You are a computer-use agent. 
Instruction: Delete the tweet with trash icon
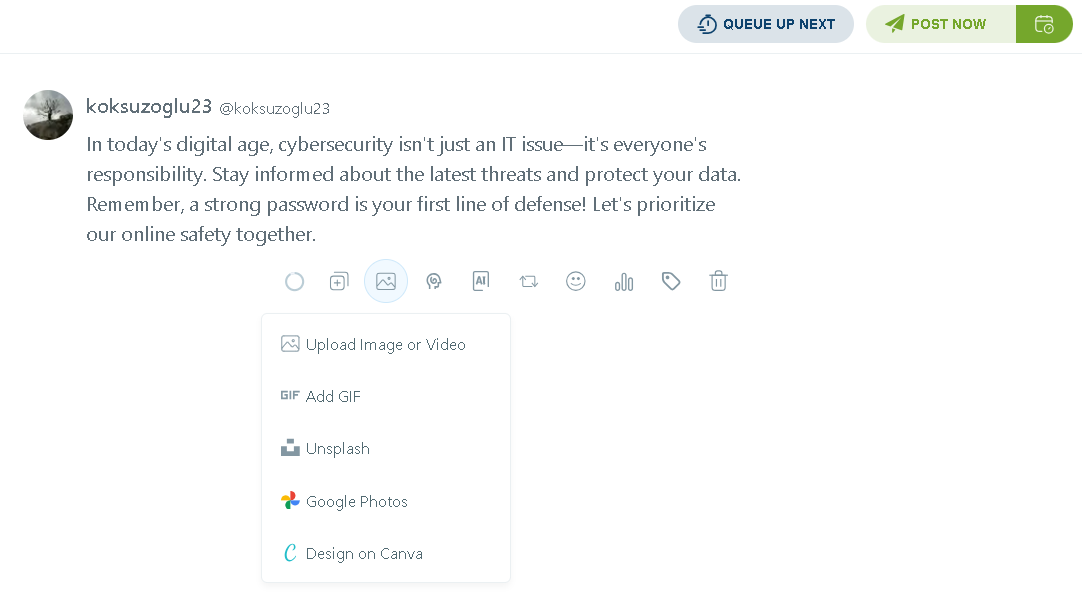click(718, 281)
